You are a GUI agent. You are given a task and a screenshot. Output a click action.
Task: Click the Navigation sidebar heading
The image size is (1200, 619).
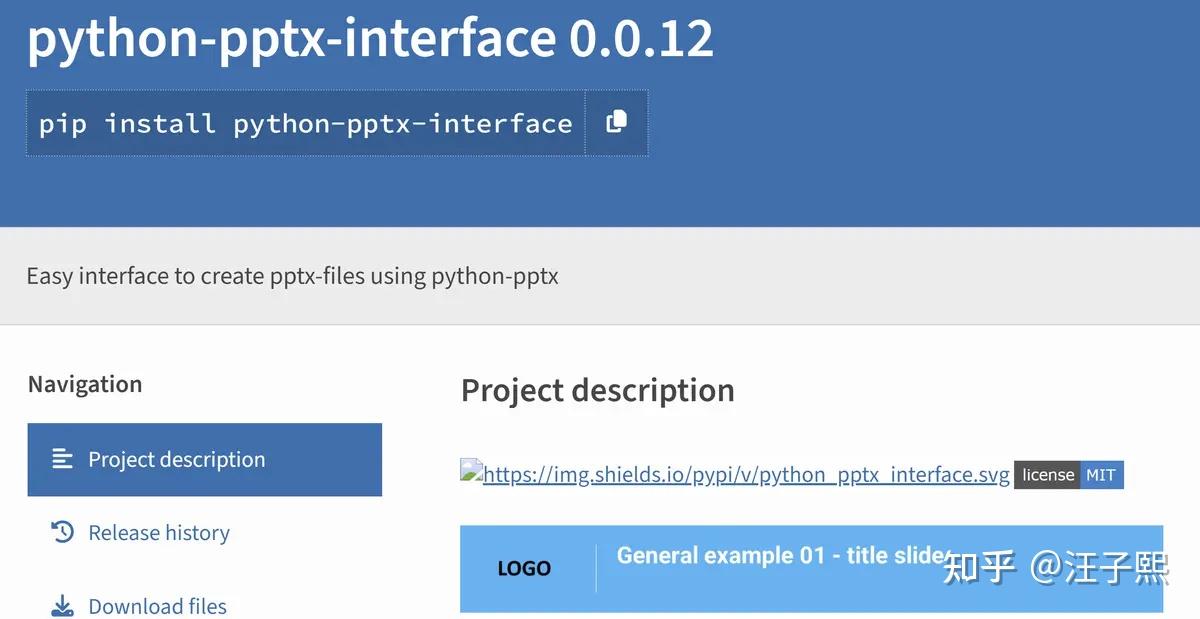[84, 383]
